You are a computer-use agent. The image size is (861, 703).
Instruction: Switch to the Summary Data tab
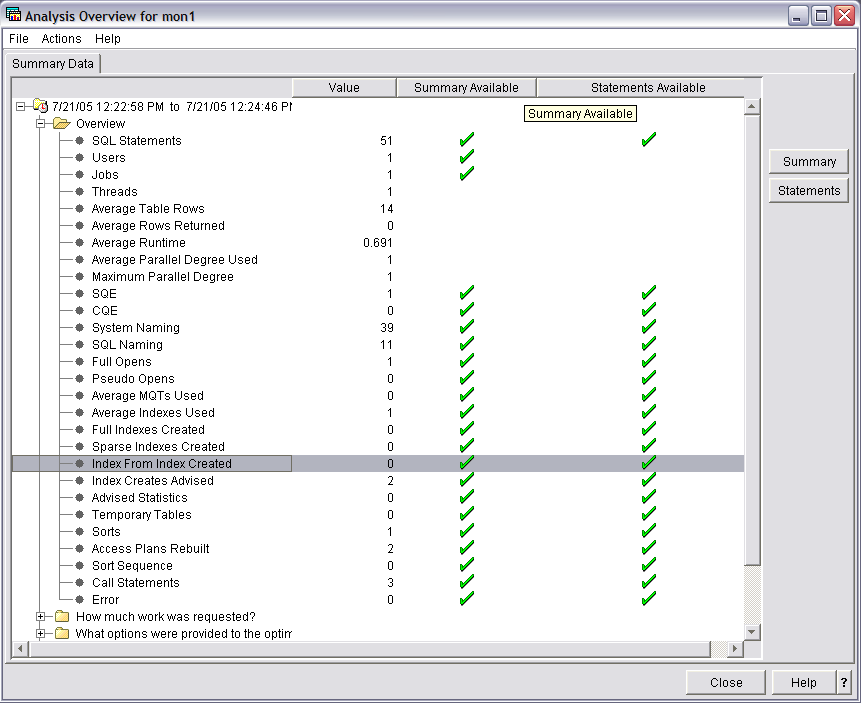(53, 64)
